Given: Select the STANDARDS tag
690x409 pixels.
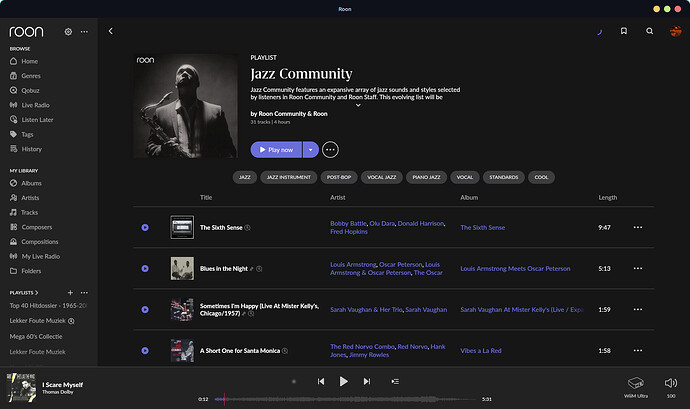Looking at the screenshot, I should point(504,177).
